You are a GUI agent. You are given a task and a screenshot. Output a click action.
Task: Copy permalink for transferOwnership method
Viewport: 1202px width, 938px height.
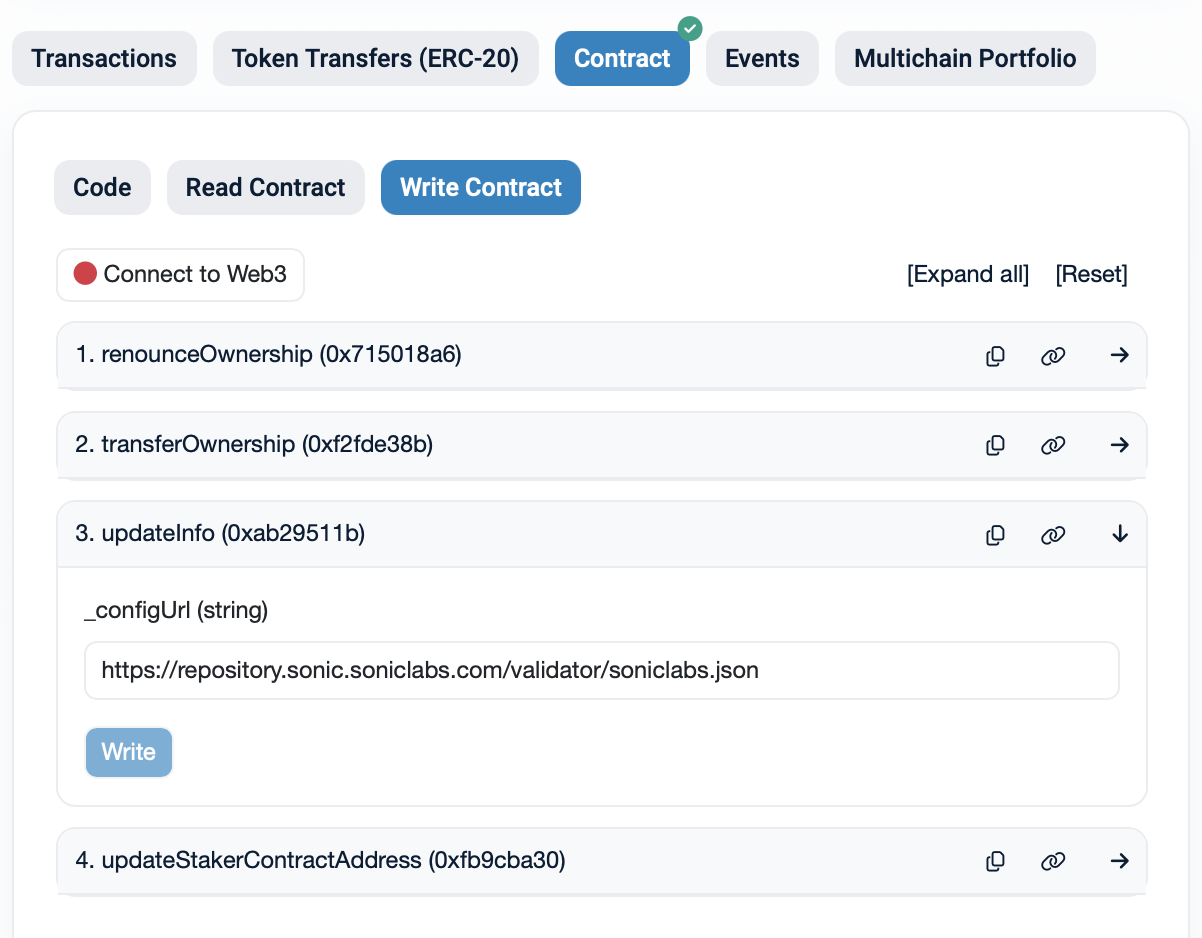[1053, 445]
